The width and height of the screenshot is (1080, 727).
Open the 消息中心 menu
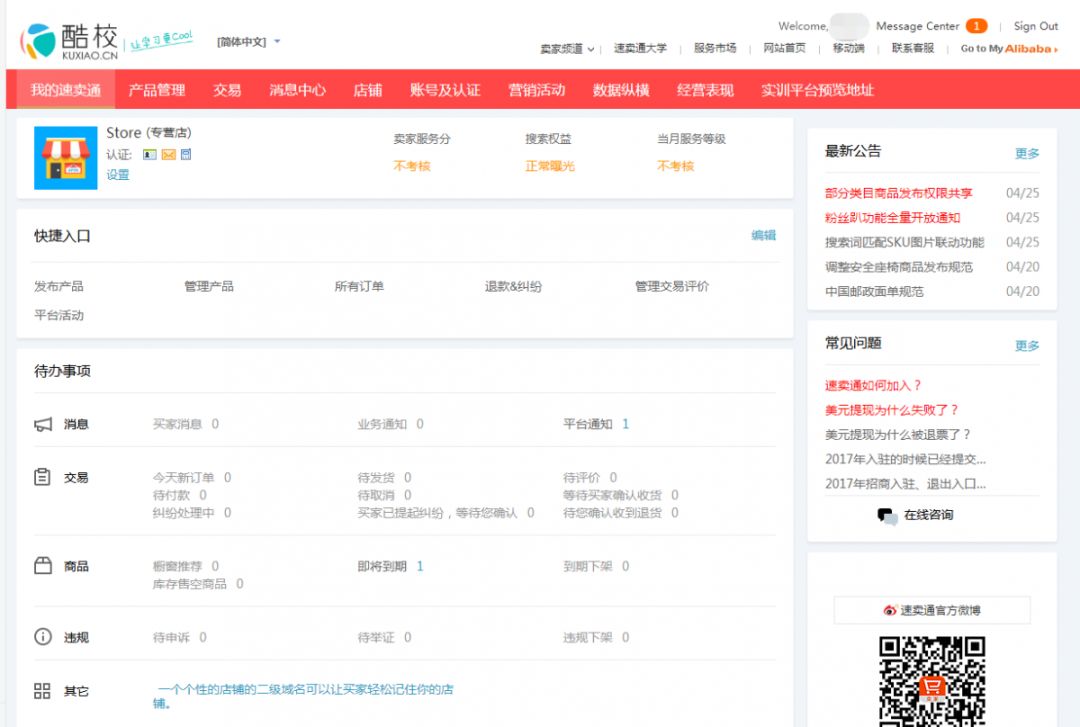[297, 90]
